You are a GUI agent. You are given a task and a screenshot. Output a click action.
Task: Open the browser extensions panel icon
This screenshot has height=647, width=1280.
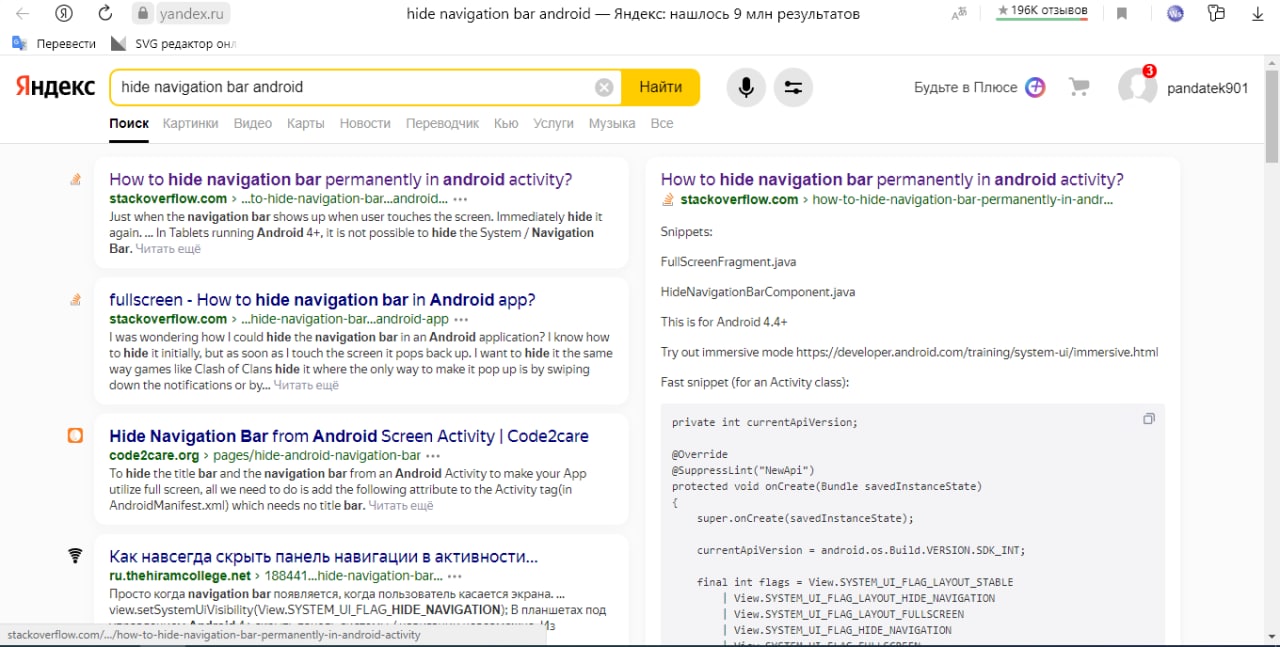tap(1217, 14)
